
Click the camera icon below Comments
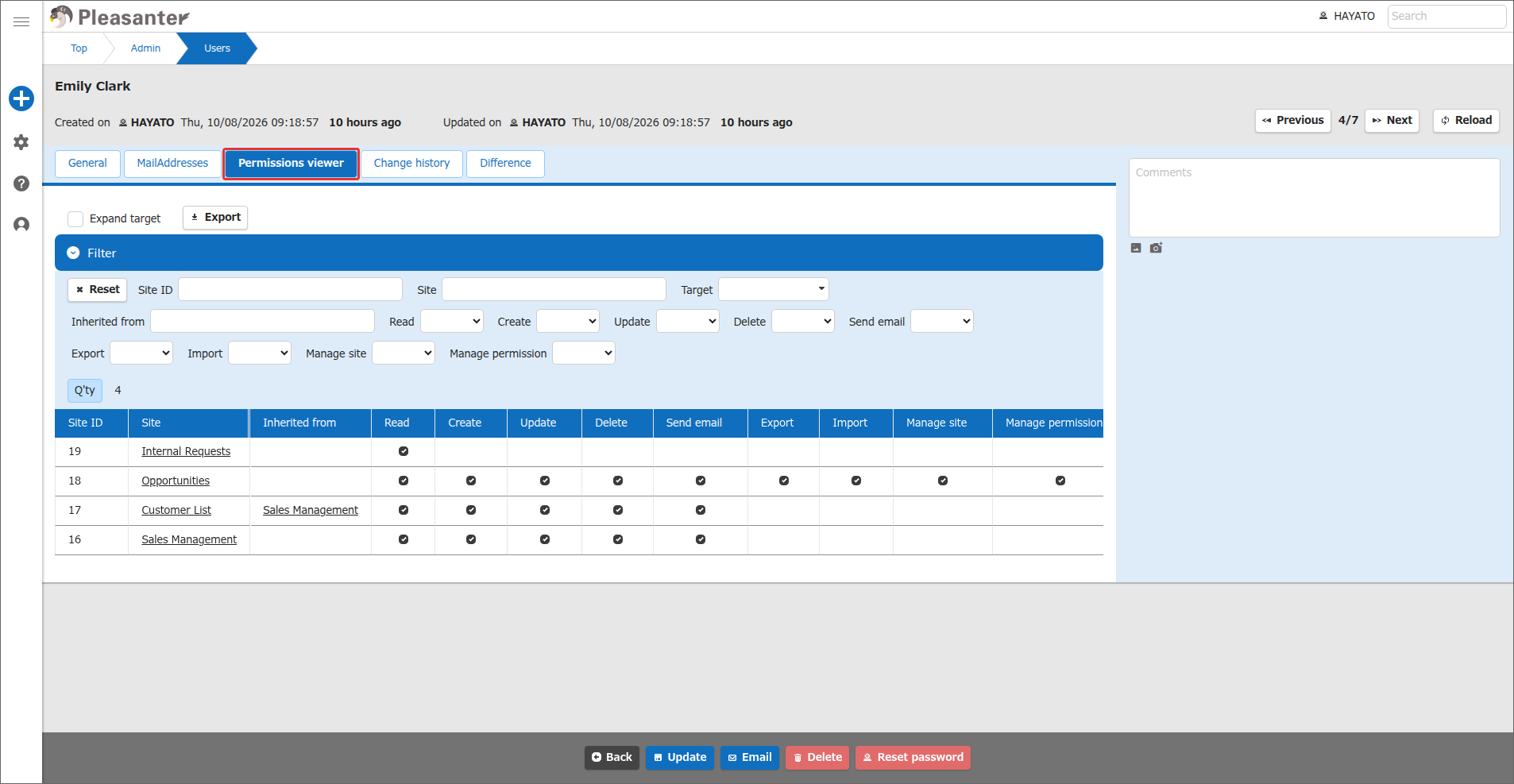[1156, 248]
